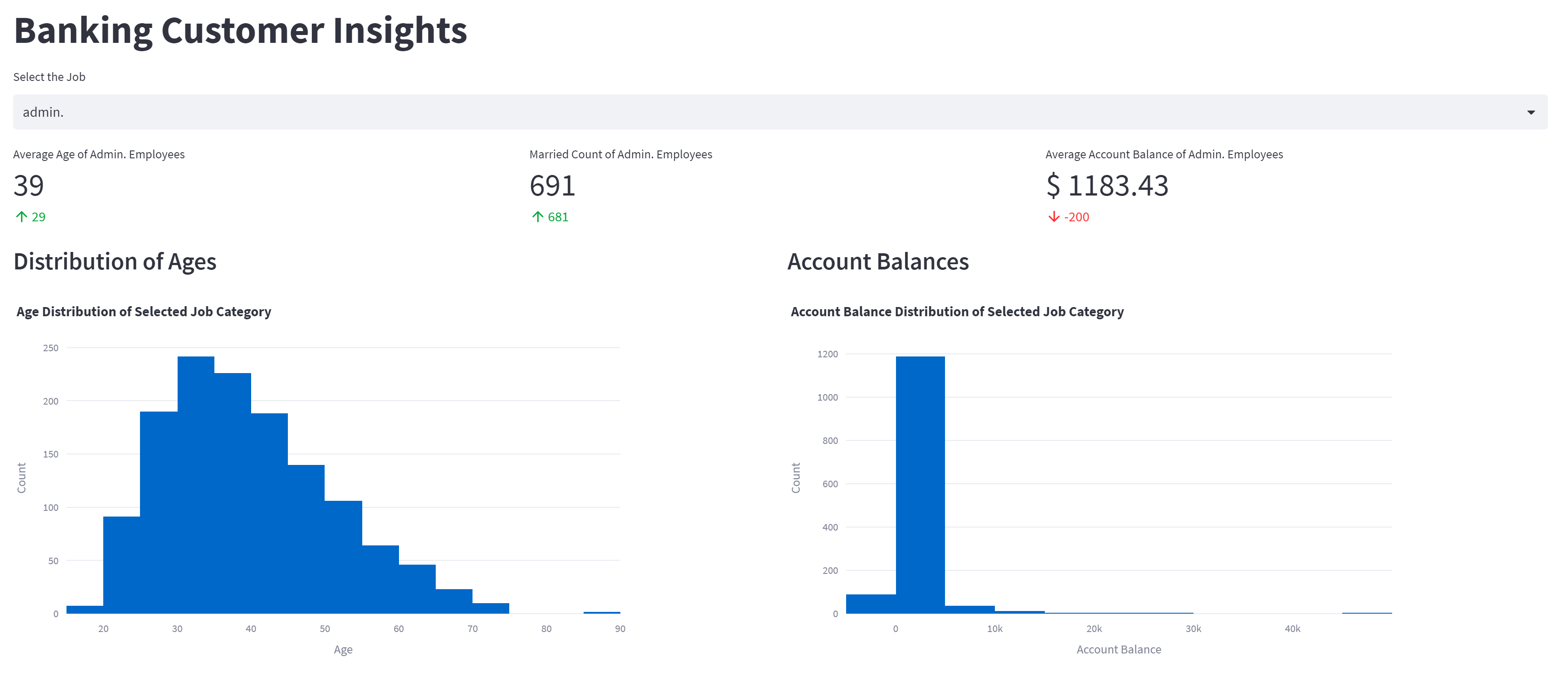
Task: Click the age histogram bar at 60-65
Action: pos(417,589)
